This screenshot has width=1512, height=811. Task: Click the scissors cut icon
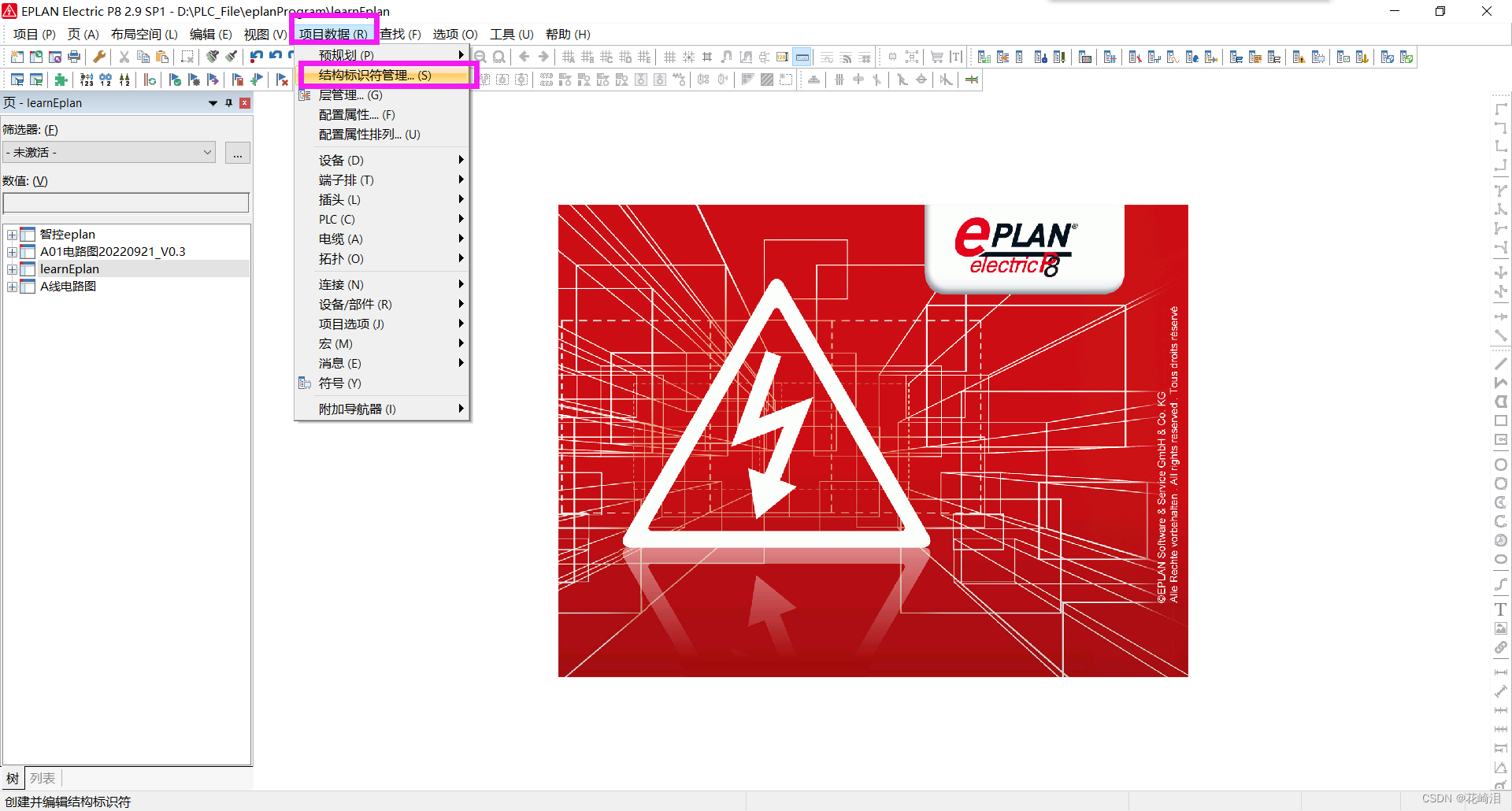(124, 57)
